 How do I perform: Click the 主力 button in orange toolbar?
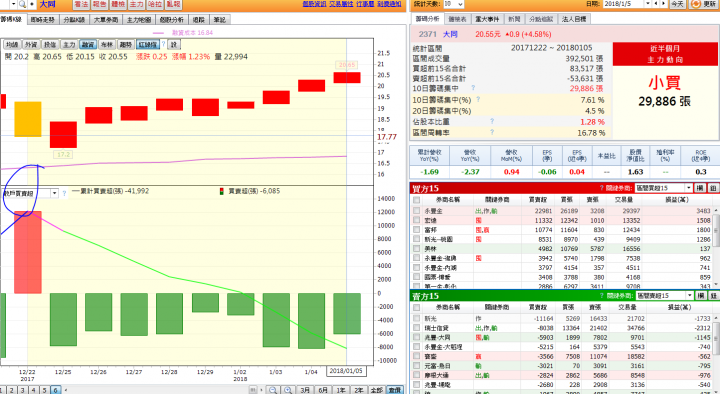click(136, 4)
